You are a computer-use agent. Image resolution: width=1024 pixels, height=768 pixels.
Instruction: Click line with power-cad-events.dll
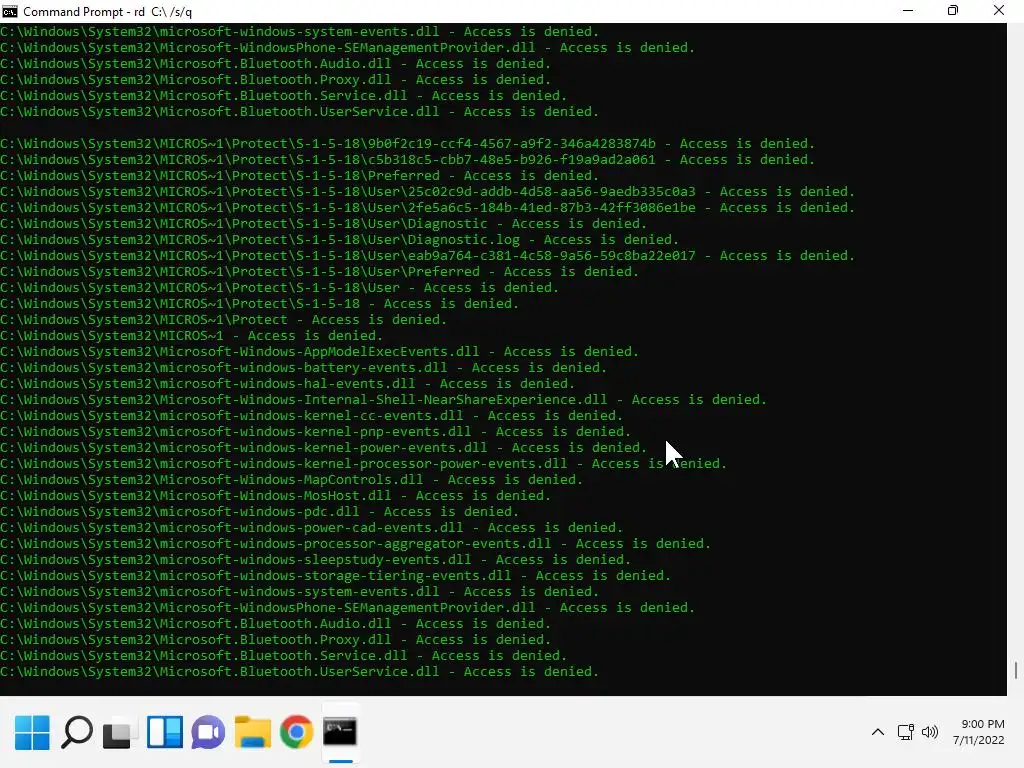pos(312,528)
